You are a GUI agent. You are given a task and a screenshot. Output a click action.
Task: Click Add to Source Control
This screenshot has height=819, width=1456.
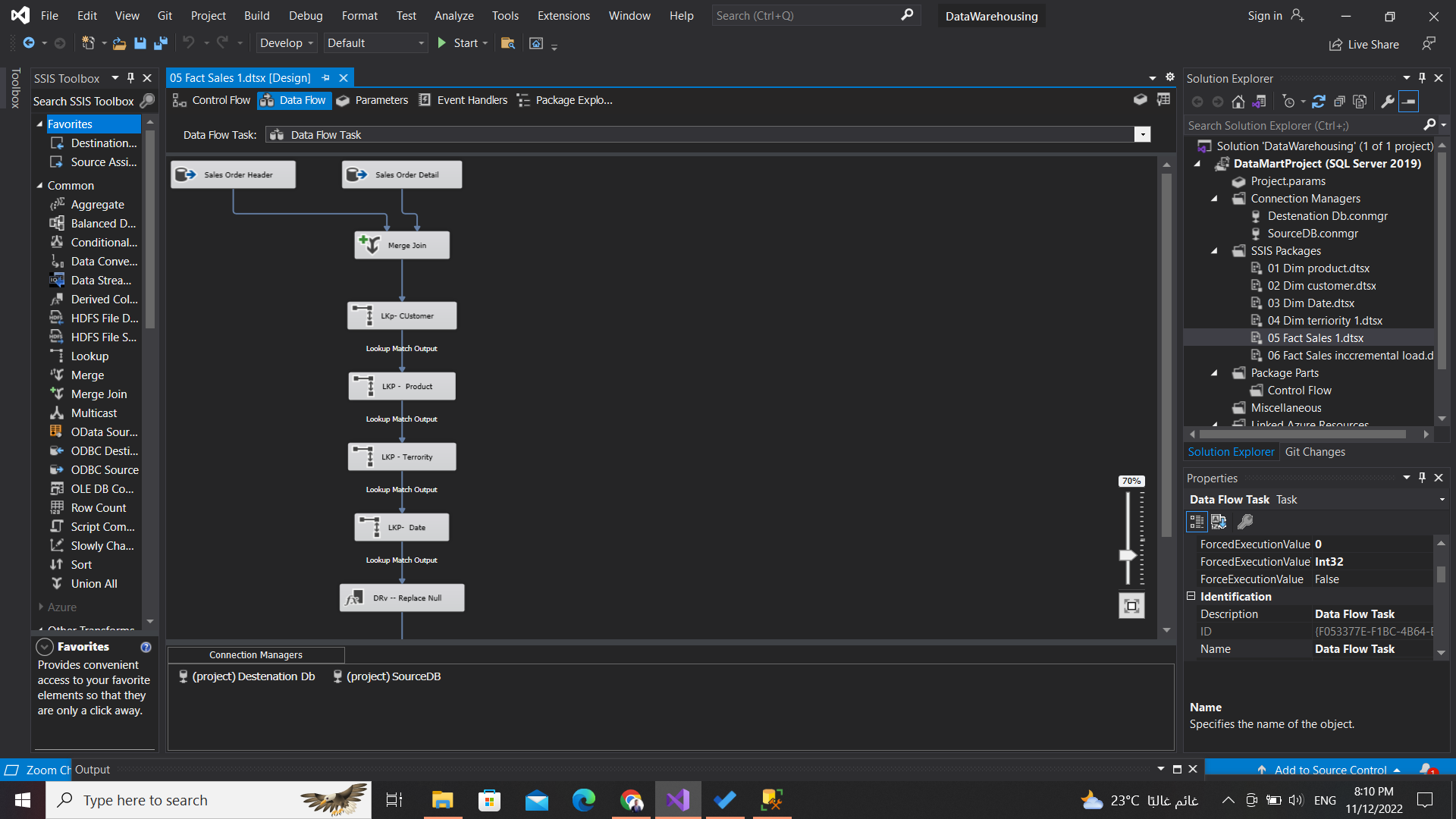click(x=1329, y=769)
